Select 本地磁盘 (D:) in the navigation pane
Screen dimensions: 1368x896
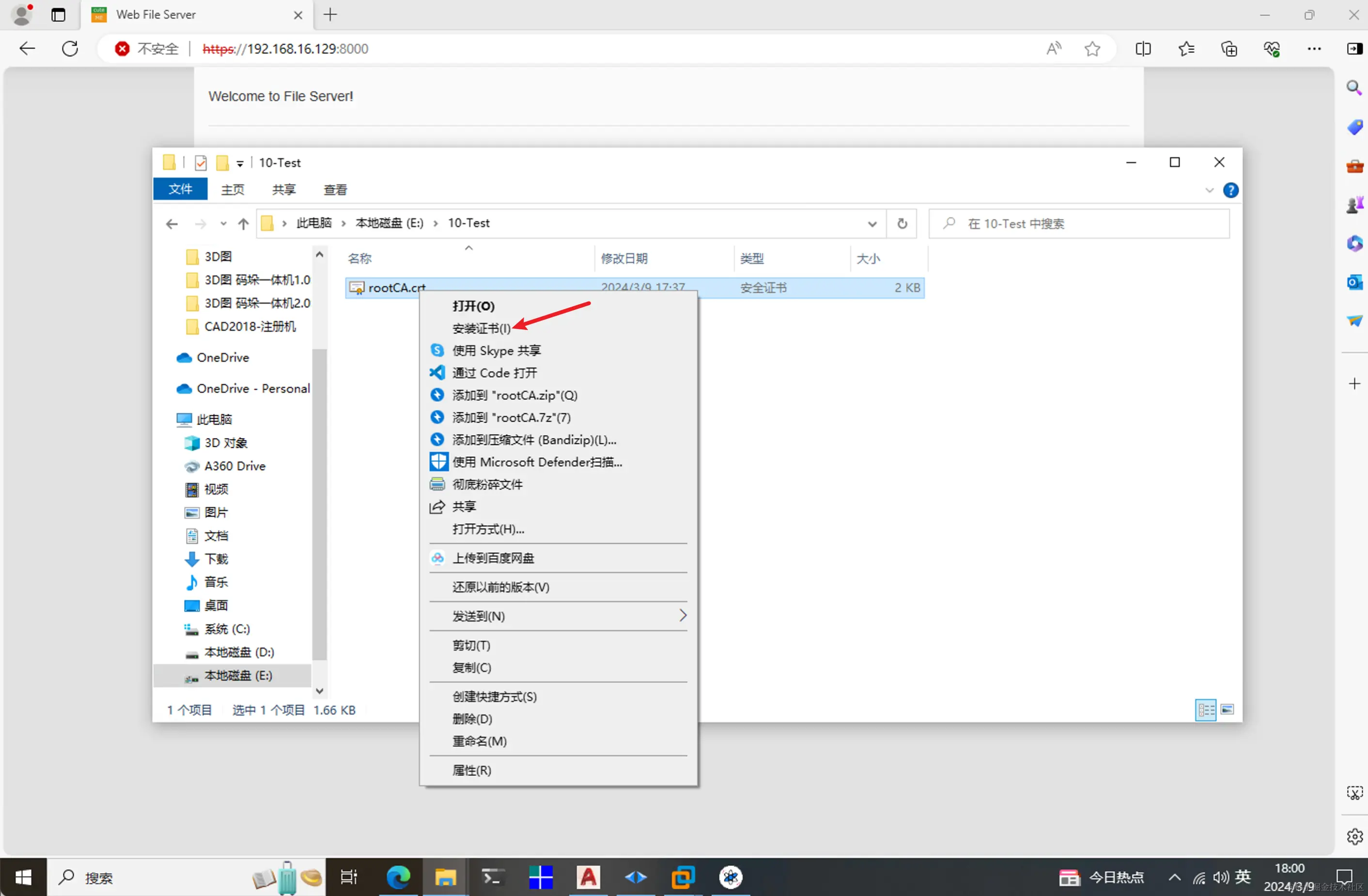[230, 652]
